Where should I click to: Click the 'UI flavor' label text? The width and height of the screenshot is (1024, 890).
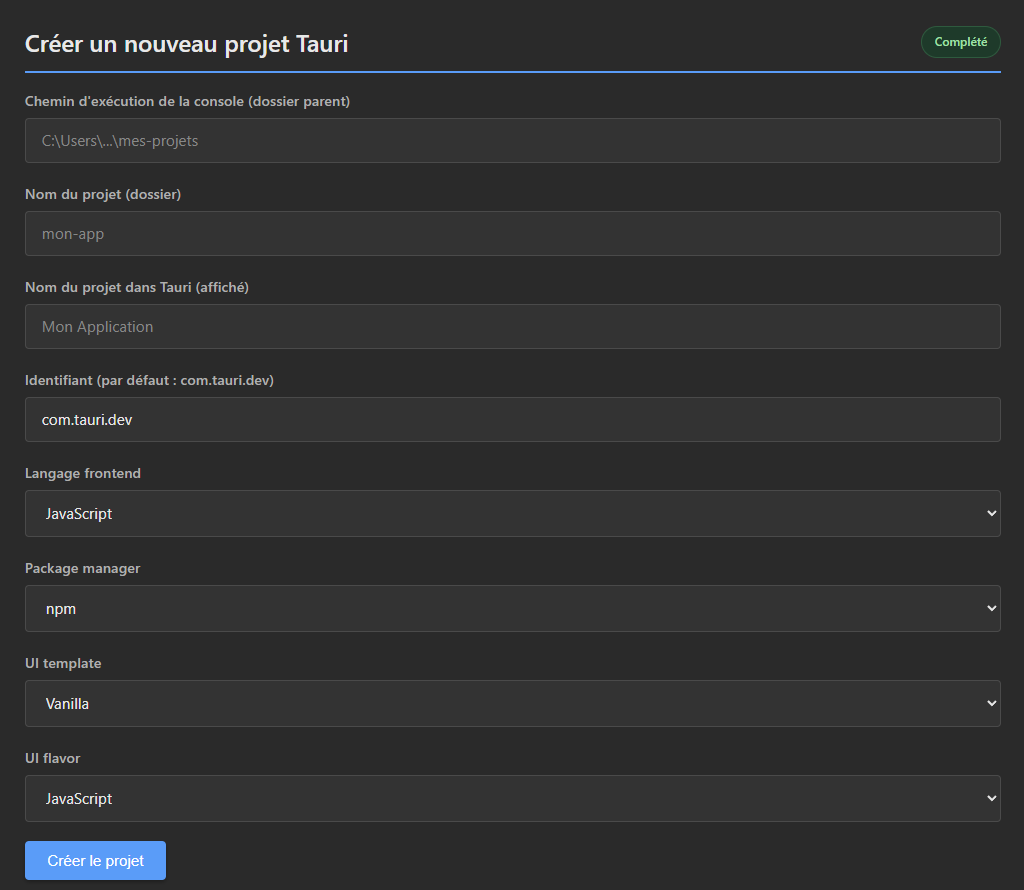[x=52, y=758]
